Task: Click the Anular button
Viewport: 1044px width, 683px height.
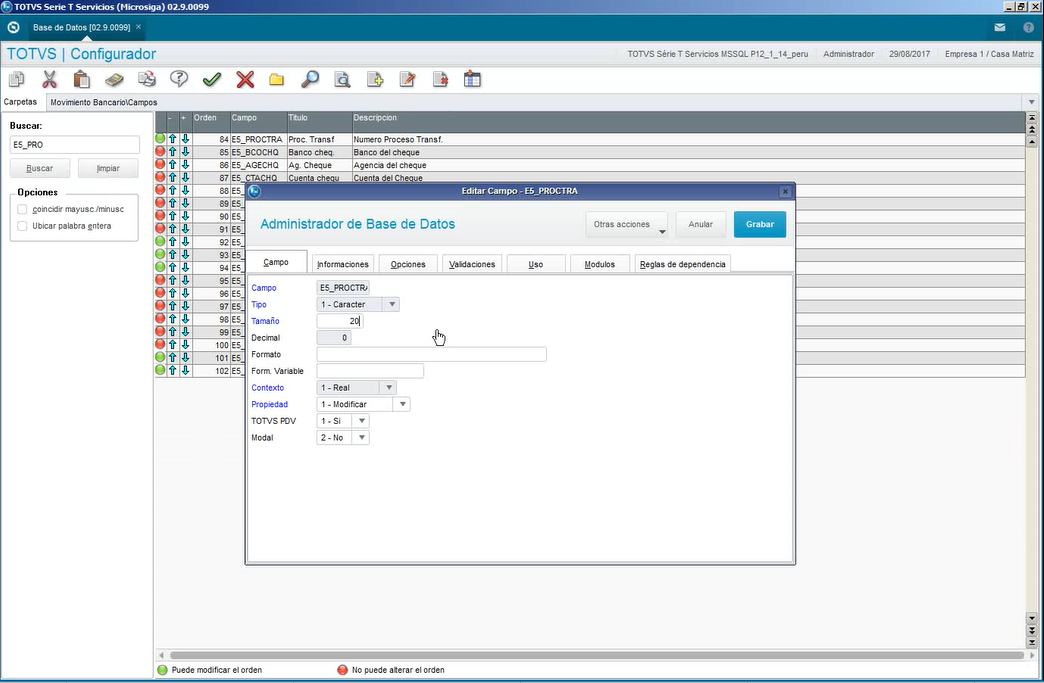Action: tap(700, 224)
